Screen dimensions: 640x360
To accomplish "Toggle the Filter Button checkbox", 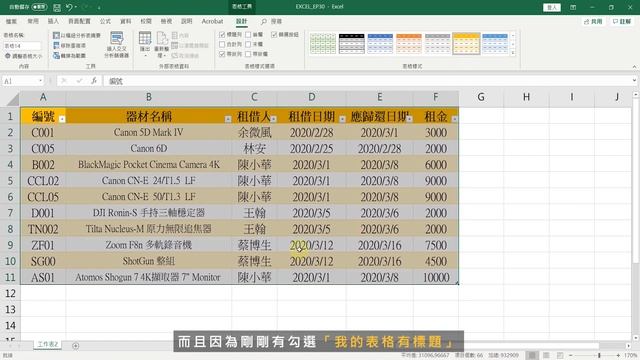I will pyautogui.click(x=274, y=35).
